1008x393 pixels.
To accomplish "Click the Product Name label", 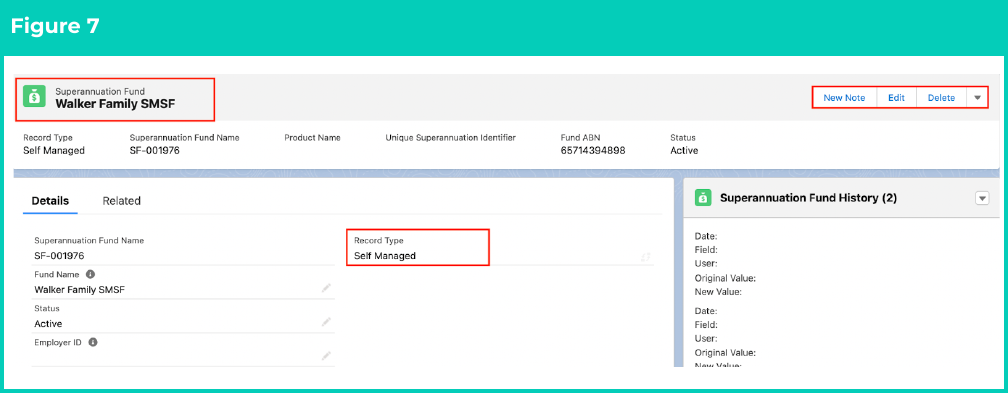I will click(312, 138).
